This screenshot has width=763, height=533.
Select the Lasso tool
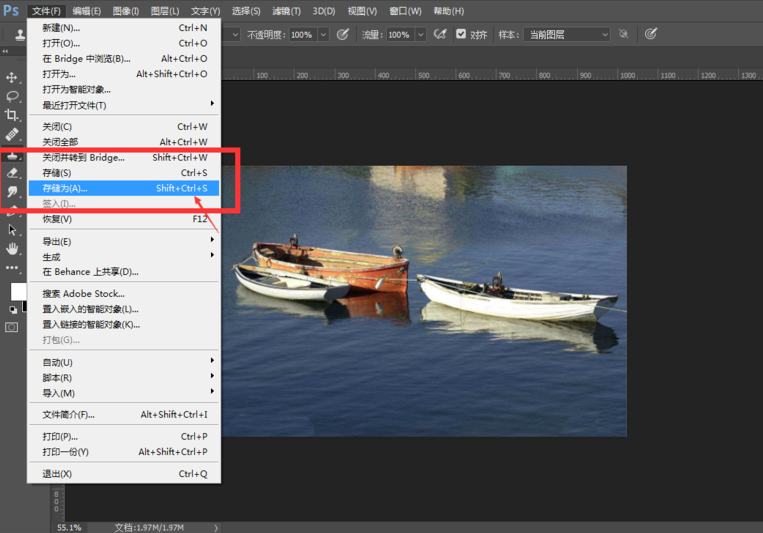(x=12, y=96)
